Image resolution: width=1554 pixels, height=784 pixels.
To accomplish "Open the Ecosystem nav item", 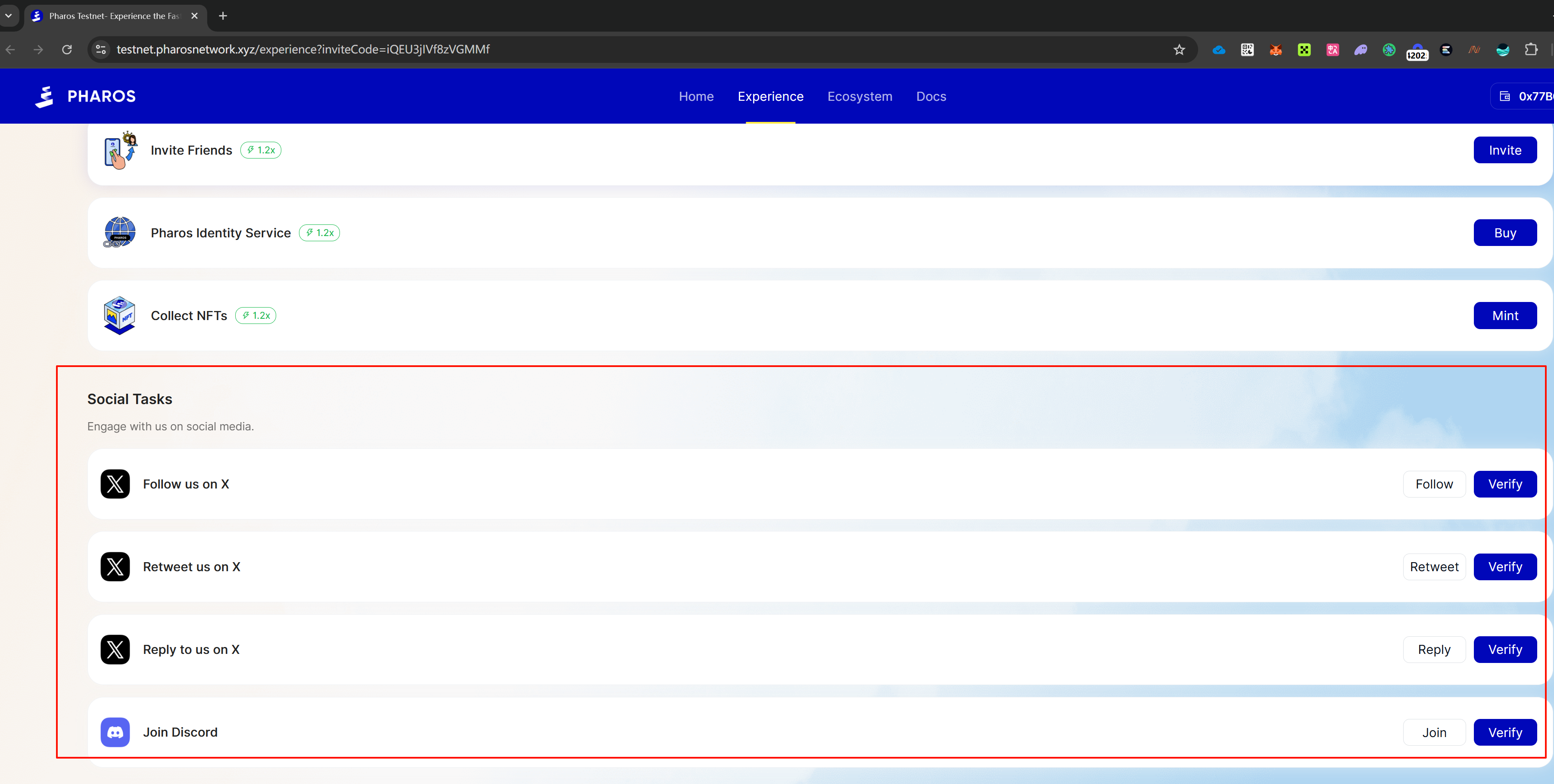I will (x=860, y=96).
